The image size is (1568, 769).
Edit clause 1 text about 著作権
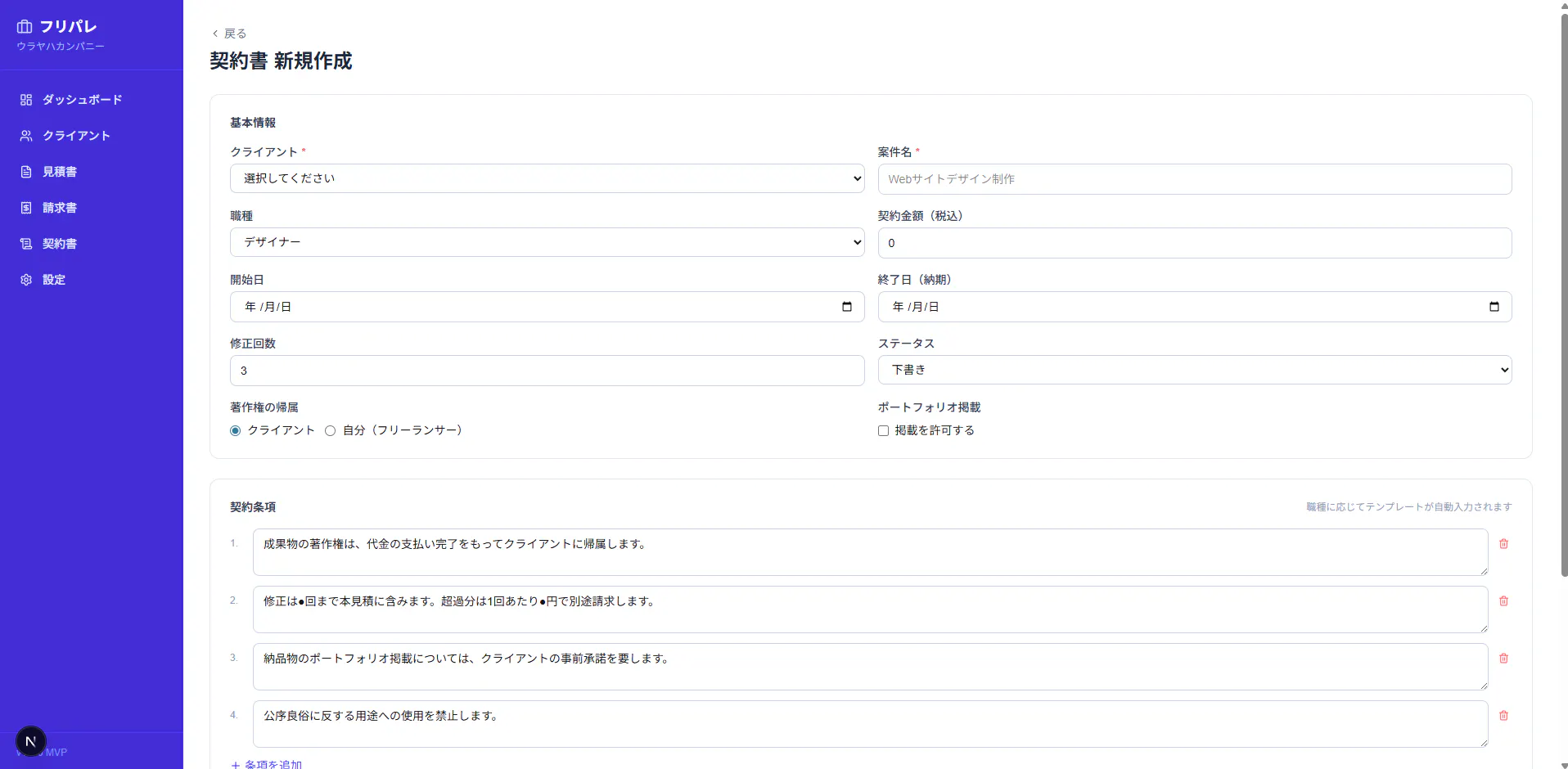pos(871,552)
